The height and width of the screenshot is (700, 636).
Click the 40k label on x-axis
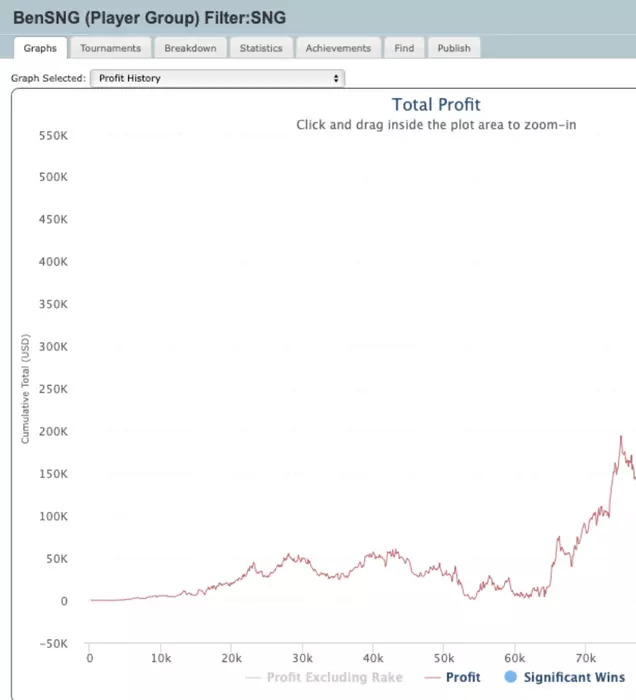pos(373,658)
